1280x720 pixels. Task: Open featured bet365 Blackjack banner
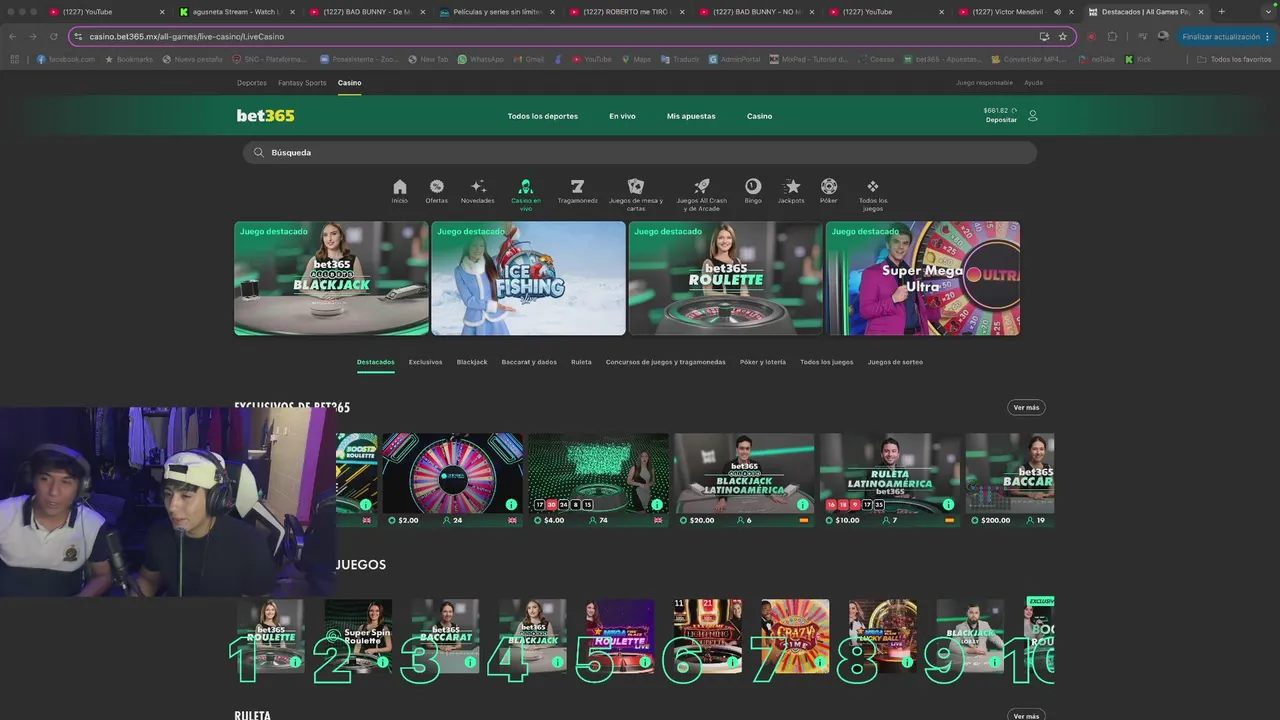(x=331, y=278)
